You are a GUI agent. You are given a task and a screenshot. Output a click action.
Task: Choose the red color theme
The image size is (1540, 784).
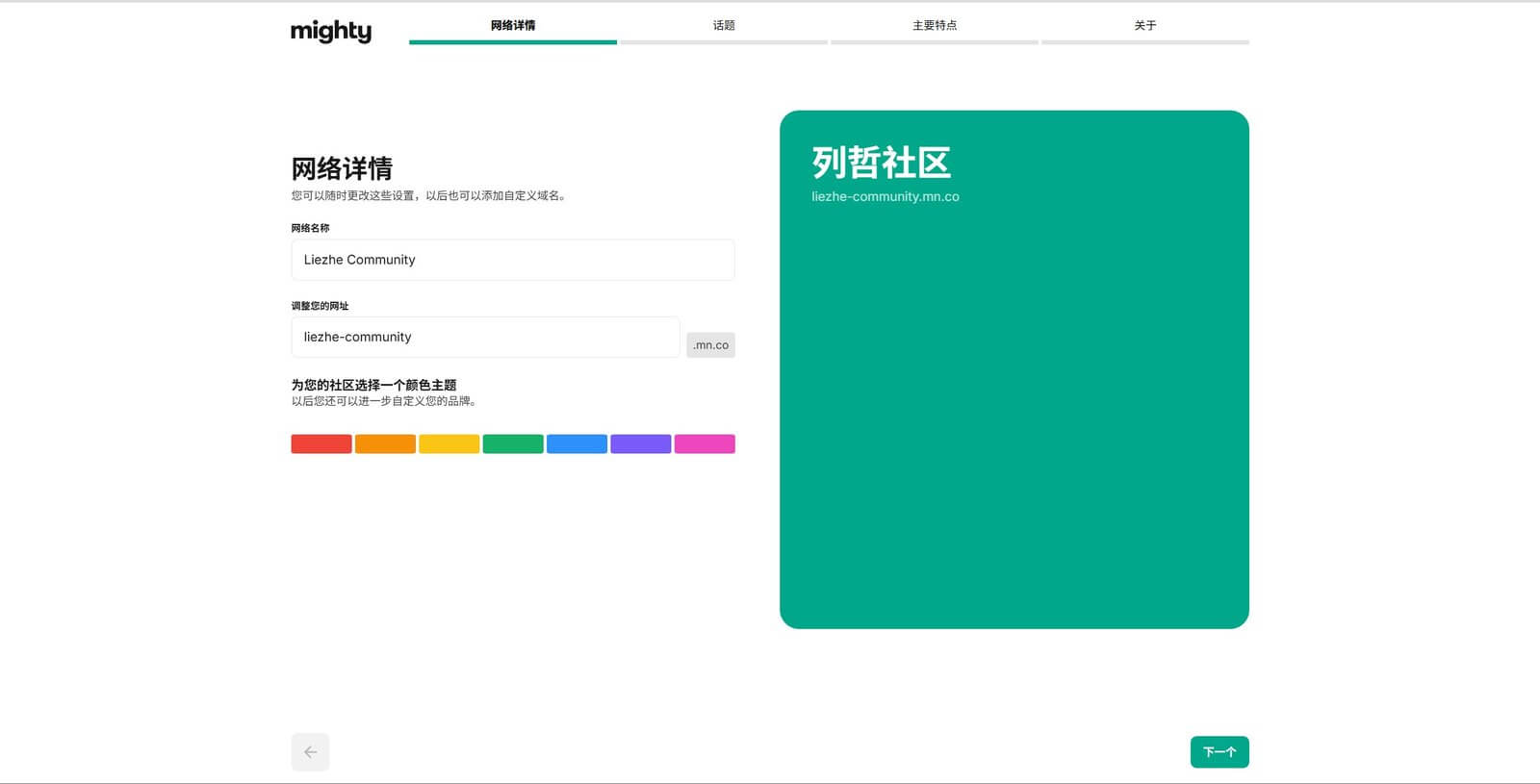[x=321, y=443]
